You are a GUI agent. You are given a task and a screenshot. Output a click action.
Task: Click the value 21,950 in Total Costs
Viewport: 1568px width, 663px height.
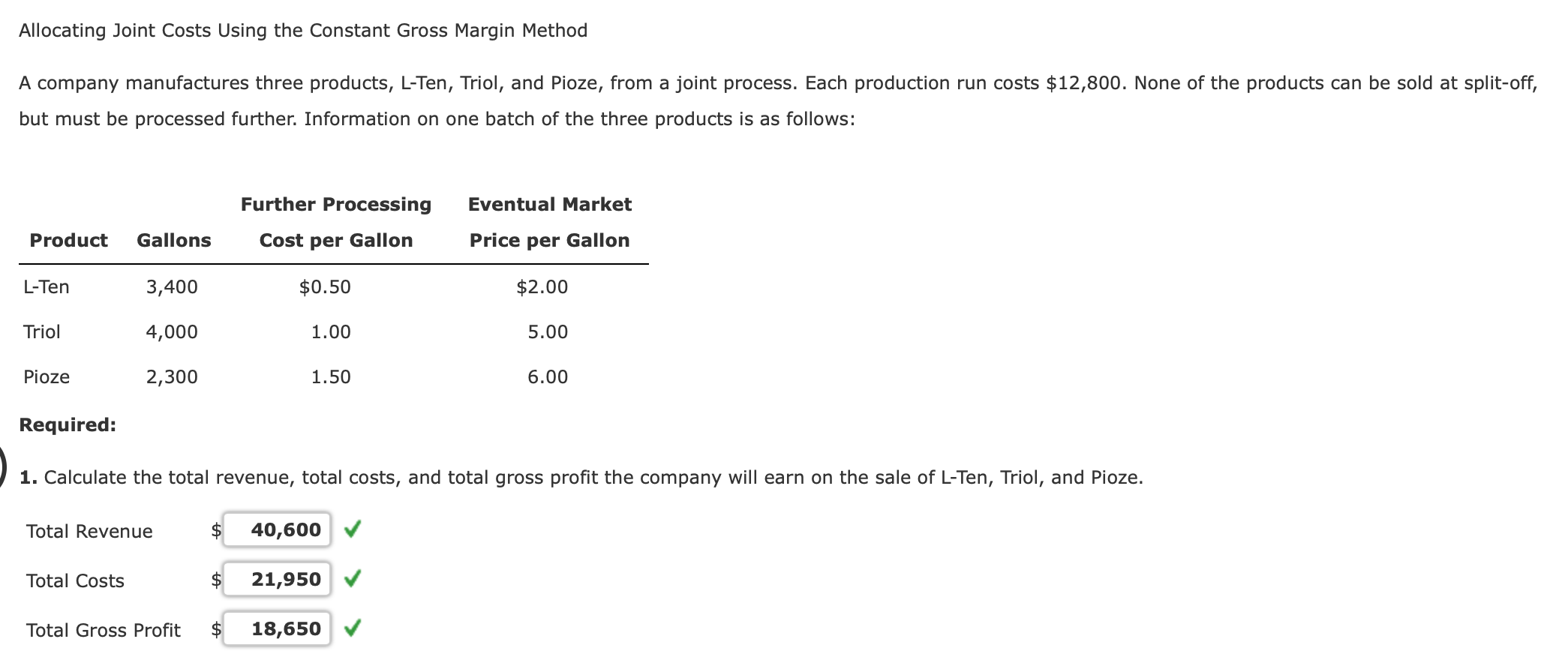pos(286,579)
